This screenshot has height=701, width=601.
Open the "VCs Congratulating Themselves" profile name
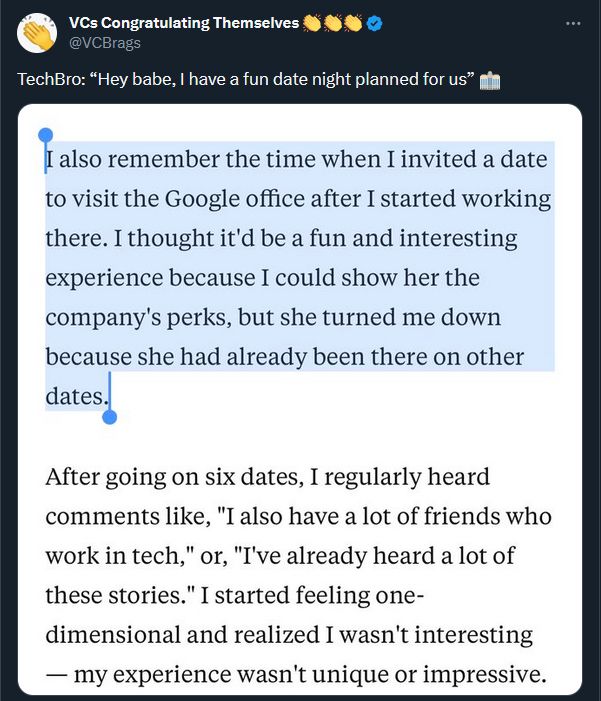[184, 23]
